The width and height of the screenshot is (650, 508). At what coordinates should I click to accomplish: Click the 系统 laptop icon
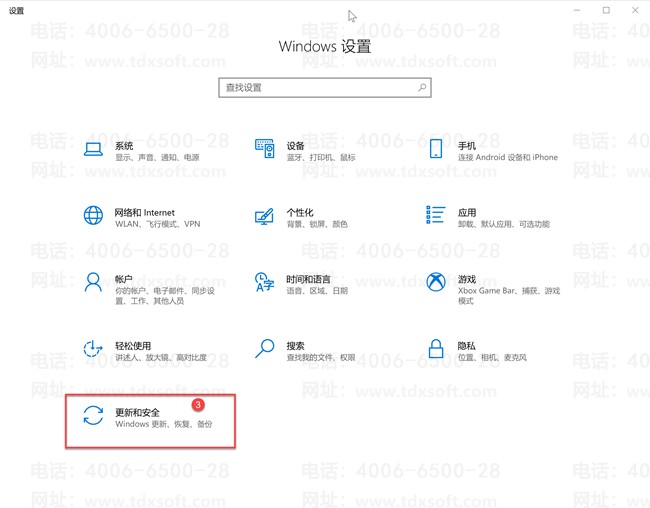[93, 150]
